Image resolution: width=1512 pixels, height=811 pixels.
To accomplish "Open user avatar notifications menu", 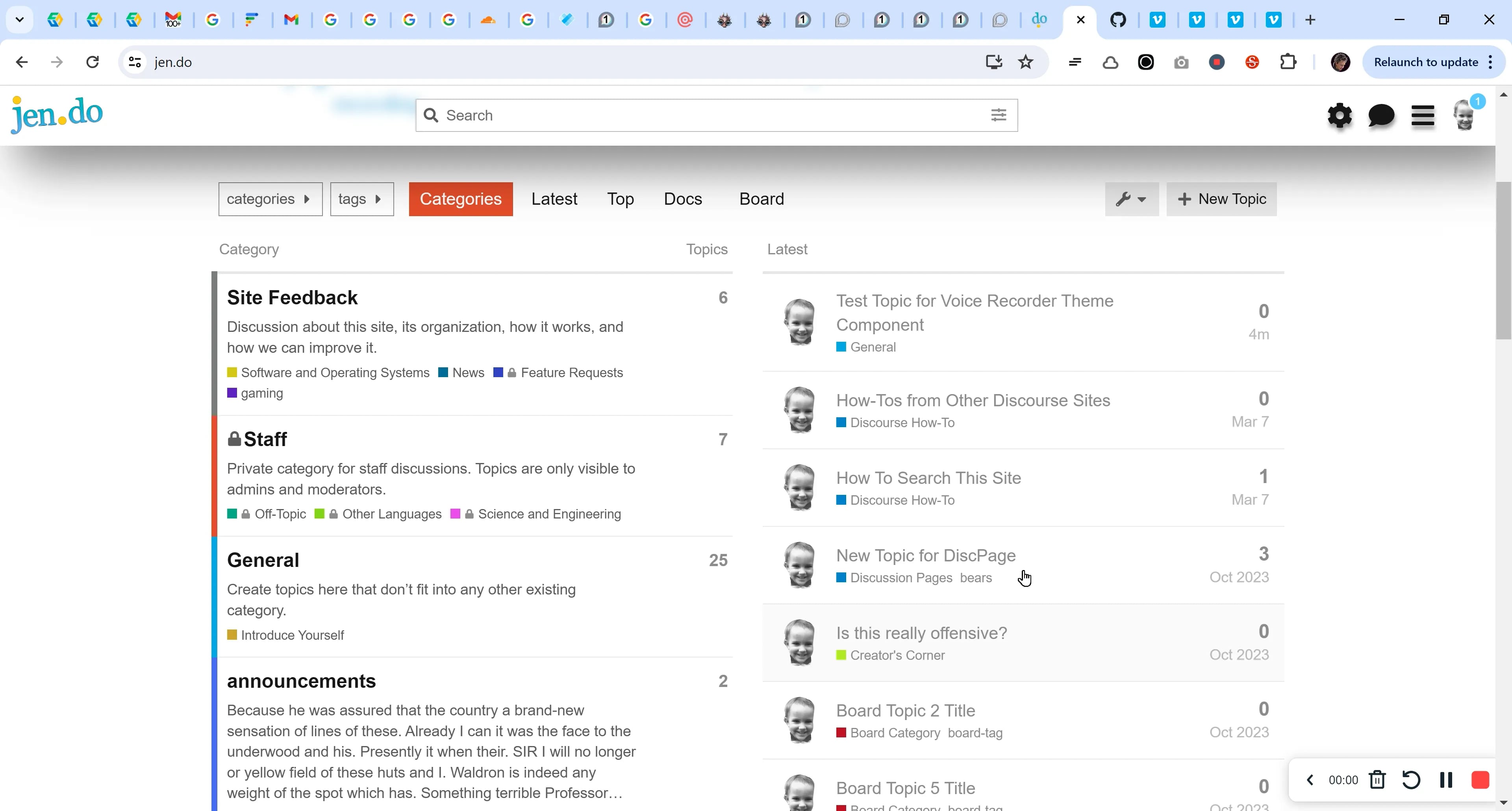I will pos(1464,116).
